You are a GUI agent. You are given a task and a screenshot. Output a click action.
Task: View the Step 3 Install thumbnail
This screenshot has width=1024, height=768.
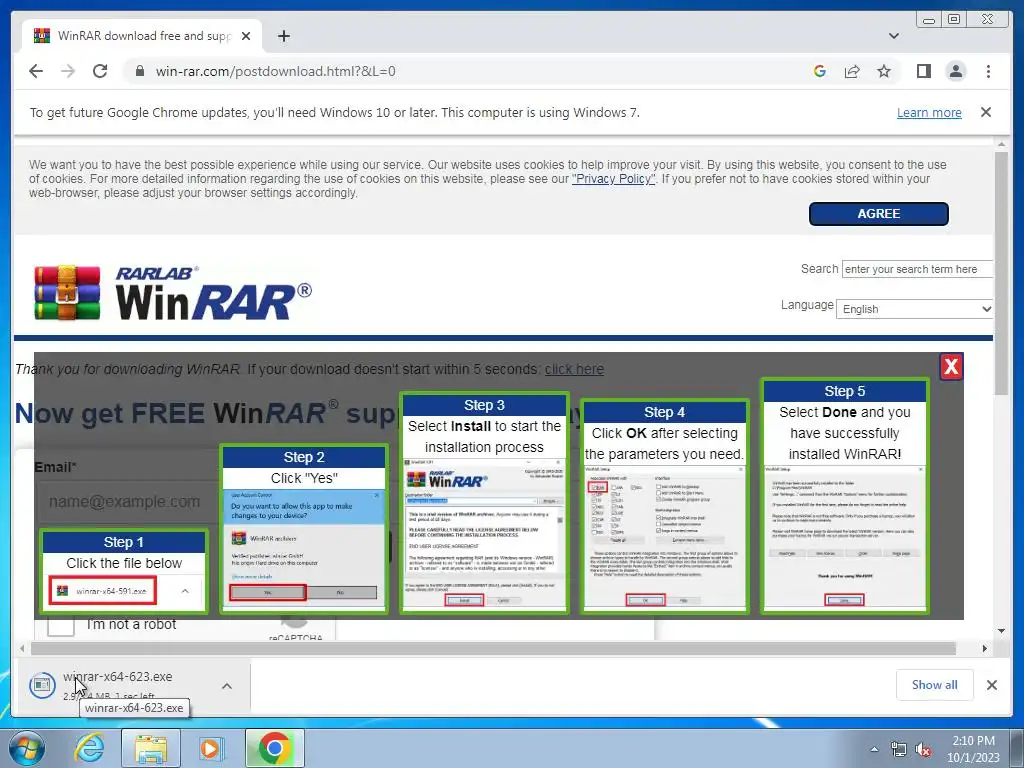[x=484, y=503]
